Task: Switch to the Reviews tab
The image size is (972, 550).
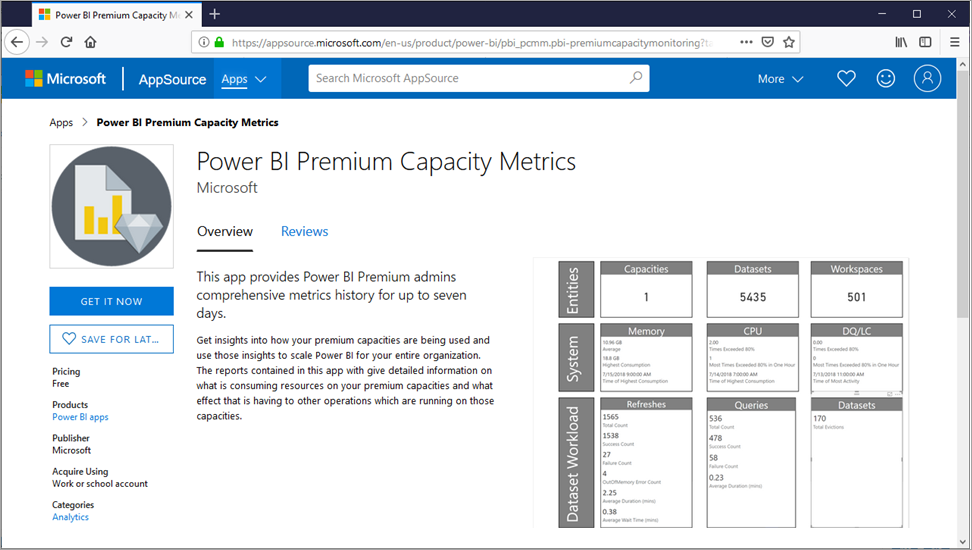Action: click(x=304, y=231)
